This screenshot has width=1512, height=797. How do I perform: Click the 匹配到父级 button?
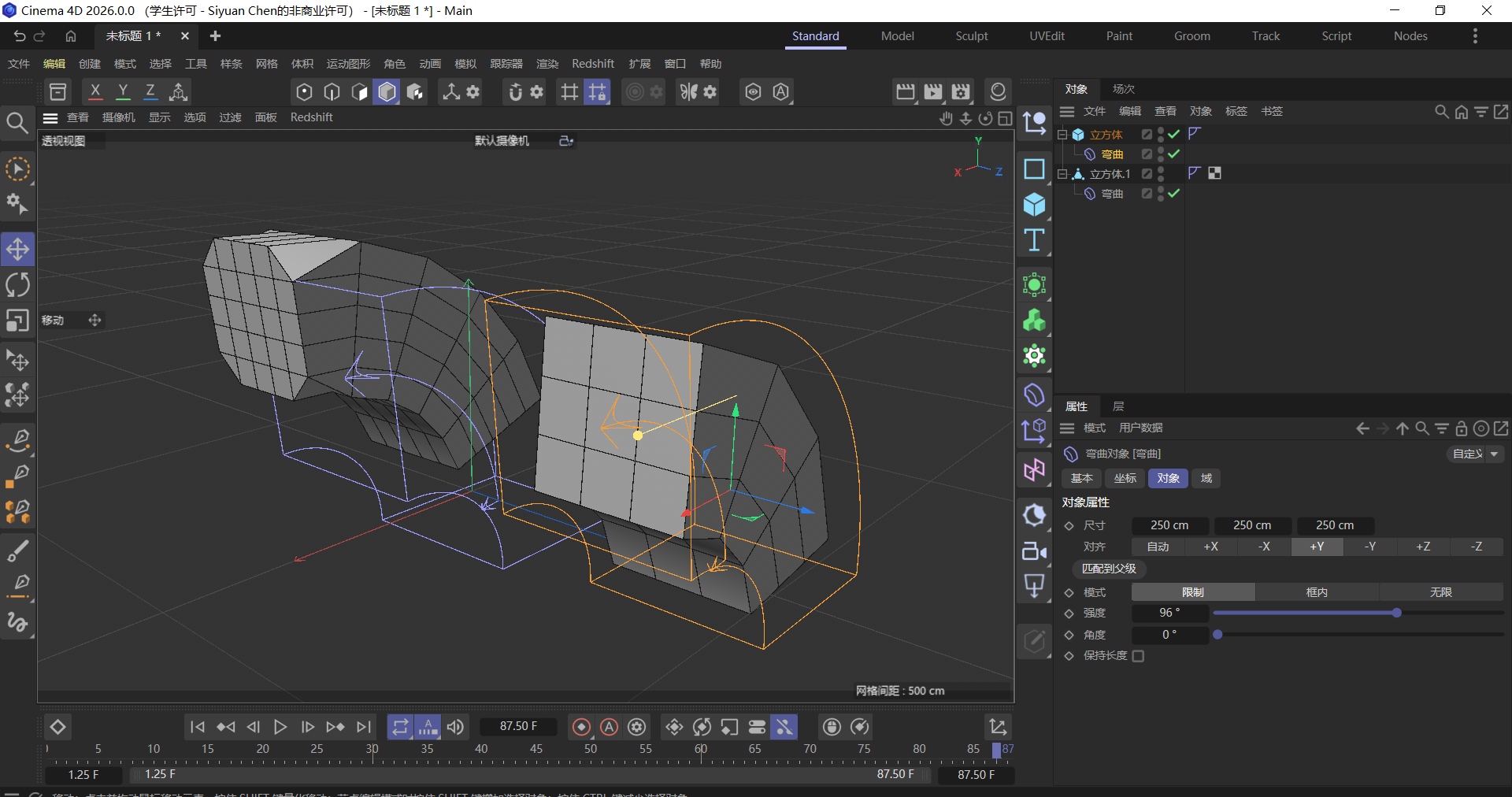pyautogui.click(x=1109, y=569)
